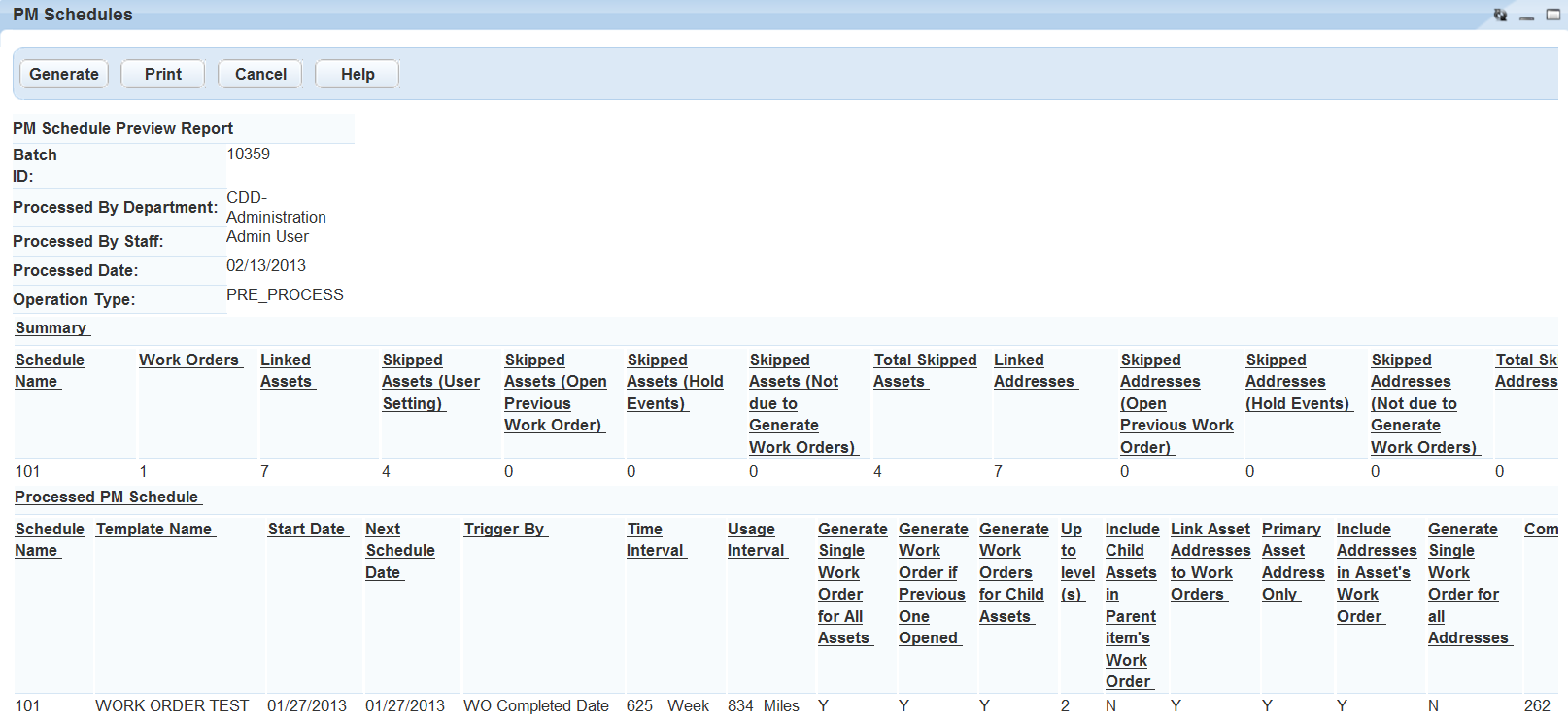The height and width of the screenshot is (721, 1568).
Task: Click the Next Schedule Date header
Action: pos(399,550)
